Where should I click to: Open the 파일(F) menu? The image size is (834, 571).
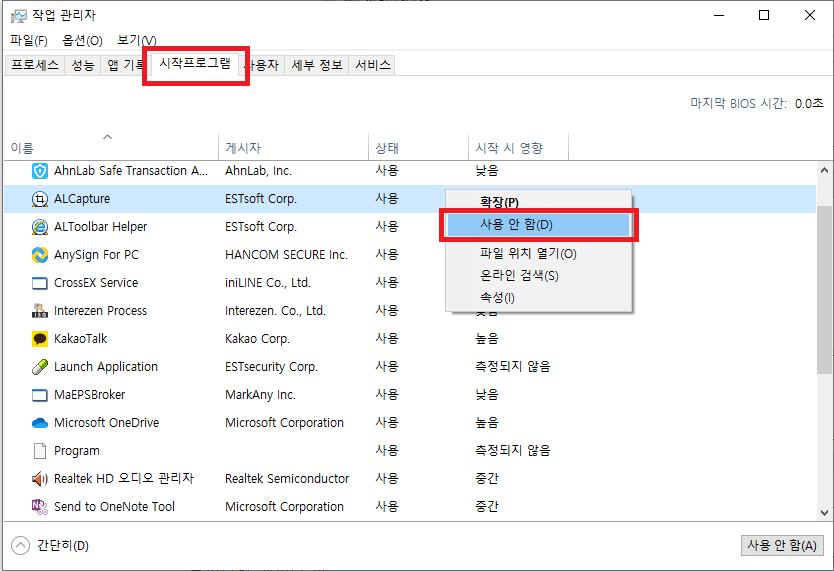coord(29,40)
